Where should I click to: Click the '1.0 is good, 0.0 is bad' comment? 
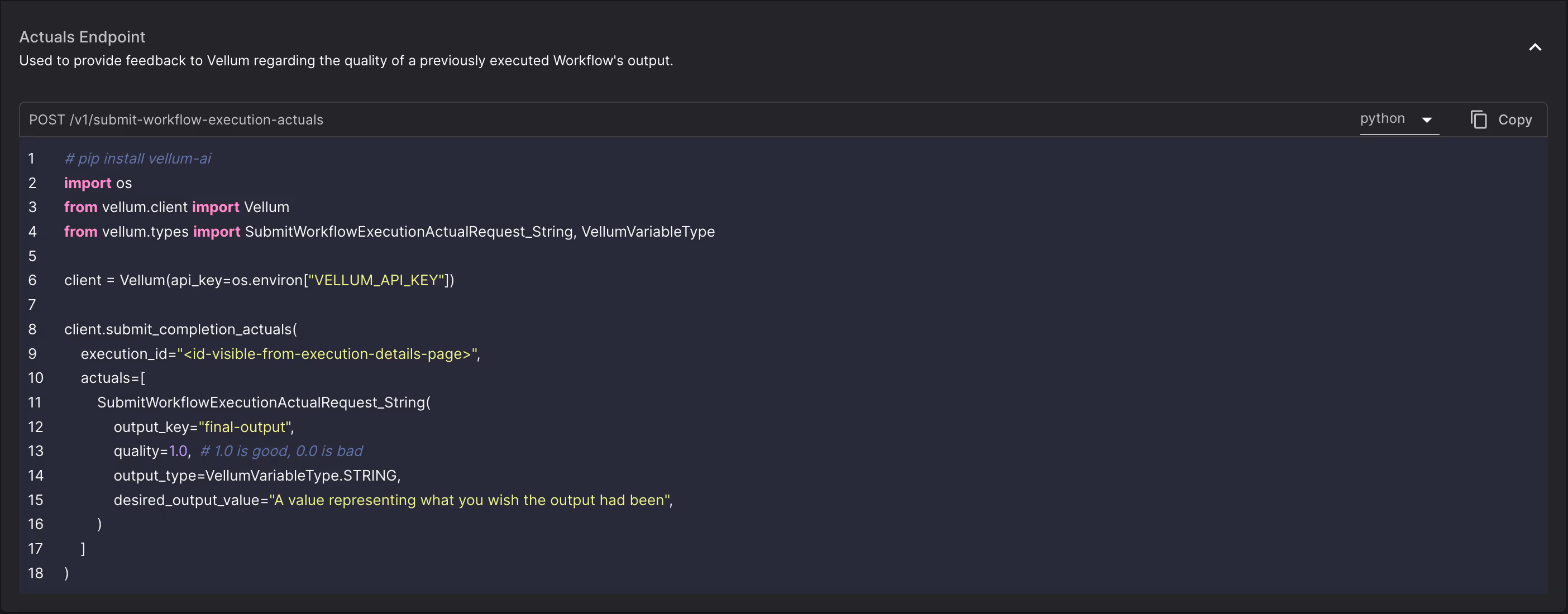281,451
